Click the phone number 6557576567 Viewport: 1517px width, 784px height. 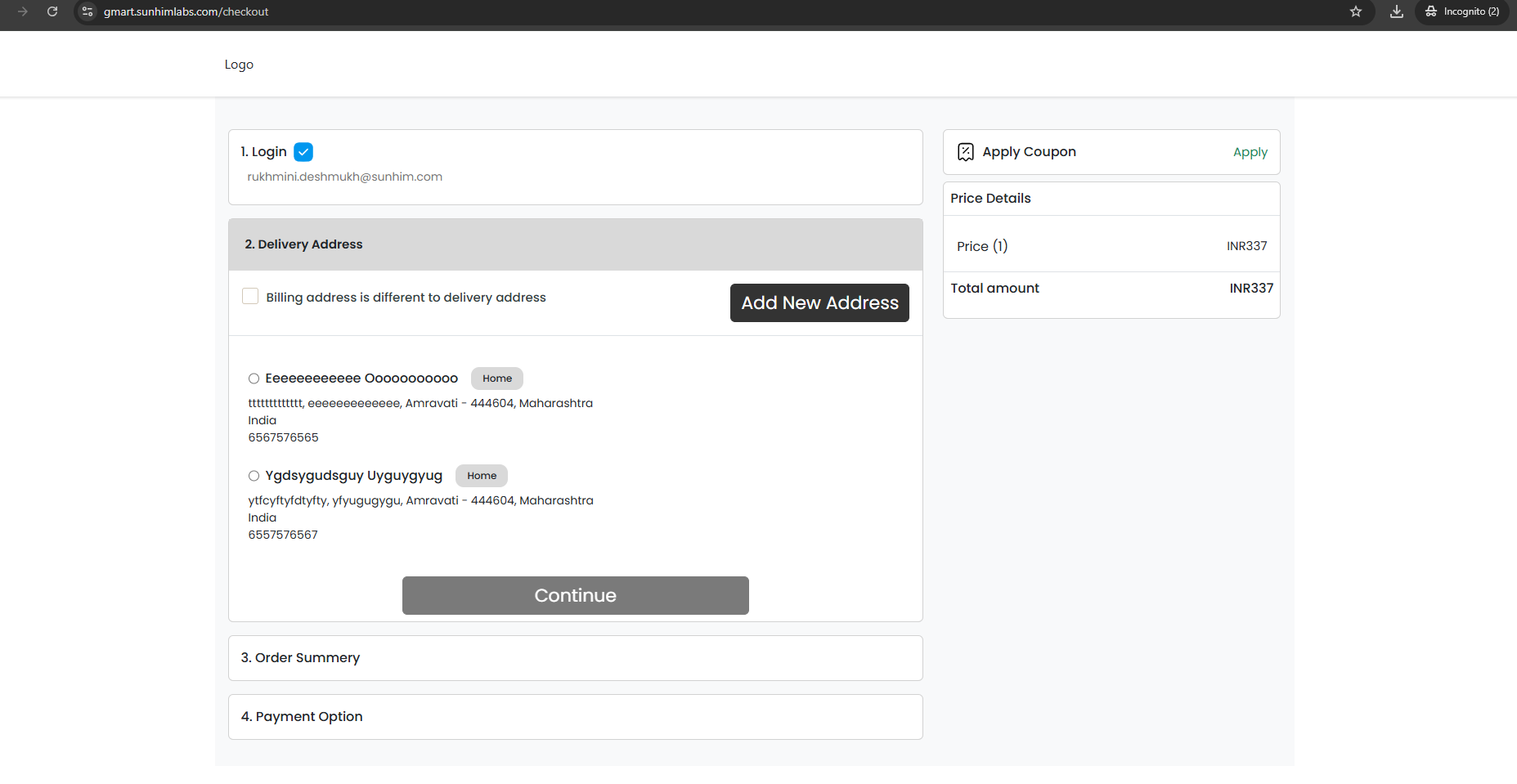(283, 535)
